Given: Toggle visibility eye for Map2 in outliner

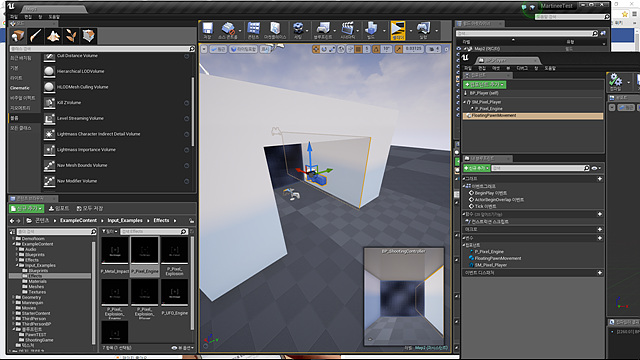Looking at the screenshot, I should (458, 49).
